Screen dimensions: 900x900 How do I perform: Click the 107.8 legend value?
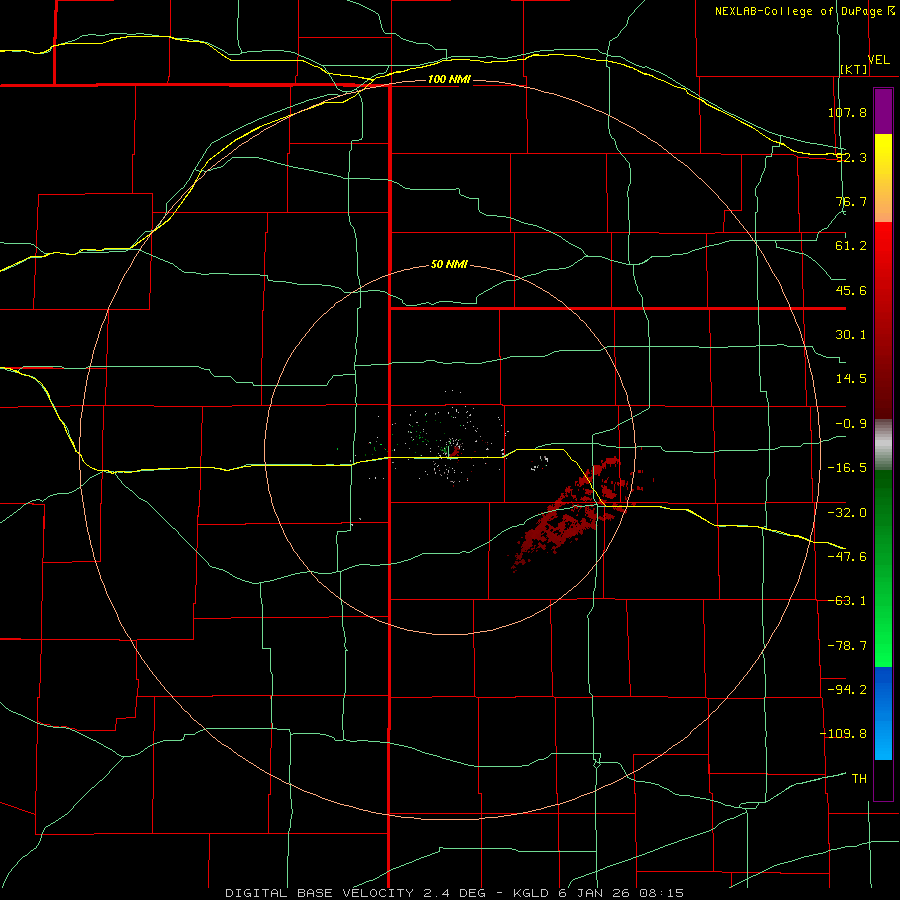click(x=847, y=112)
